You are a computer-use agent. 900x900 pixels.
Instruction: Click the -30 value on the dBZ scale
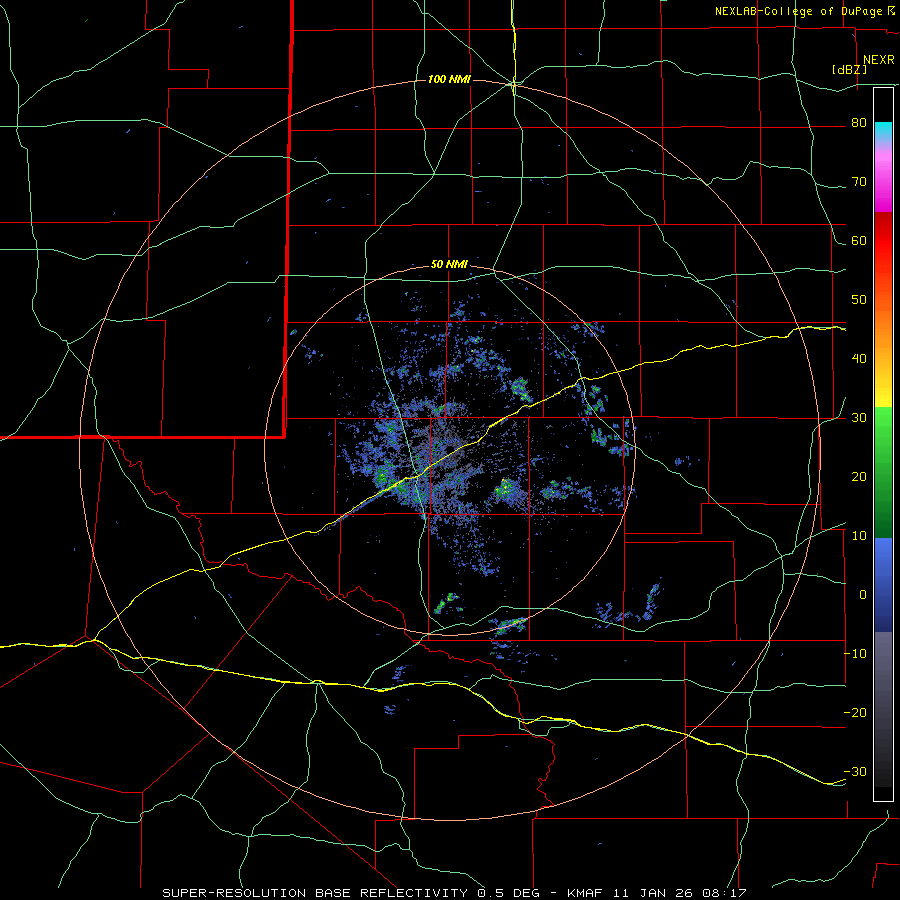click(855, 771)
